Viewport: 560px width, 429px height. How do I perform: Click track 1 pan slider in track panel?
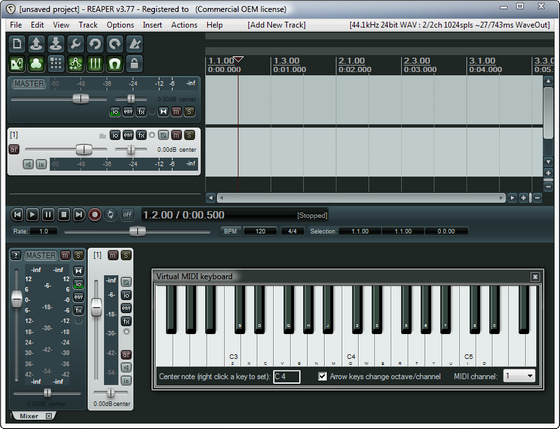131,150
